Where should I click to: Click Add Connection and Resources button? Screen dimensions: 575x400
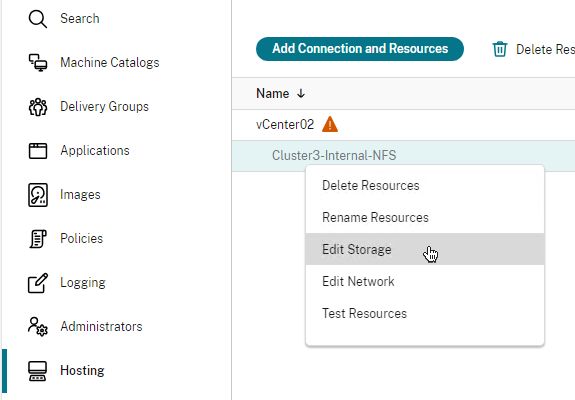click(x=360, y=49)
